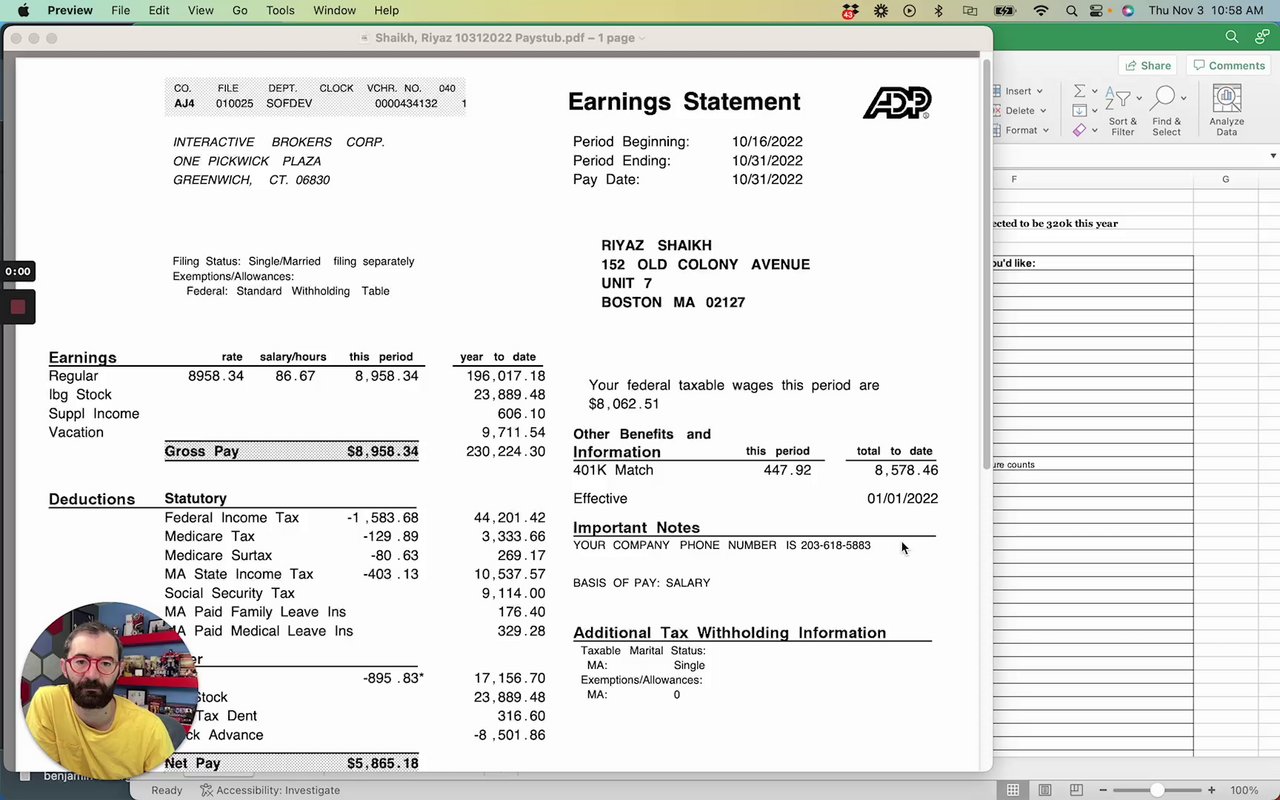The width and height of the screenshot is (1280, 800).
Task: Expand the Excel formula bar arrow
Action: [1273, 156]
